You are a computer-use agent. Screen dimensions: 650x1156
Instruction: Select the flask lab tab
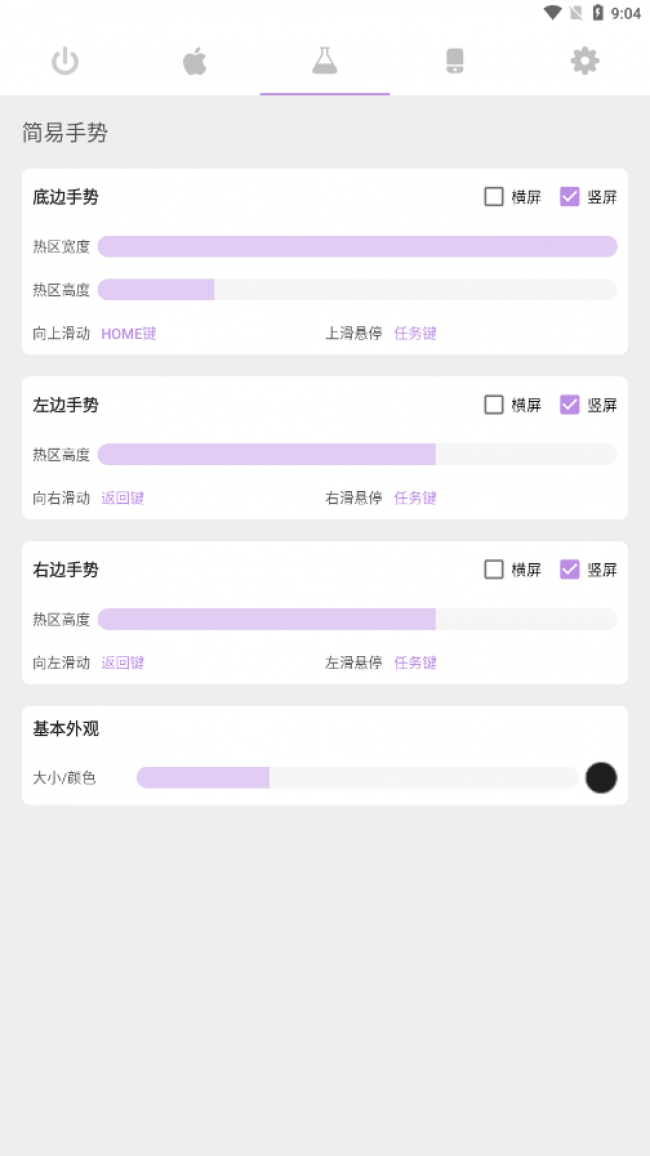325,62
